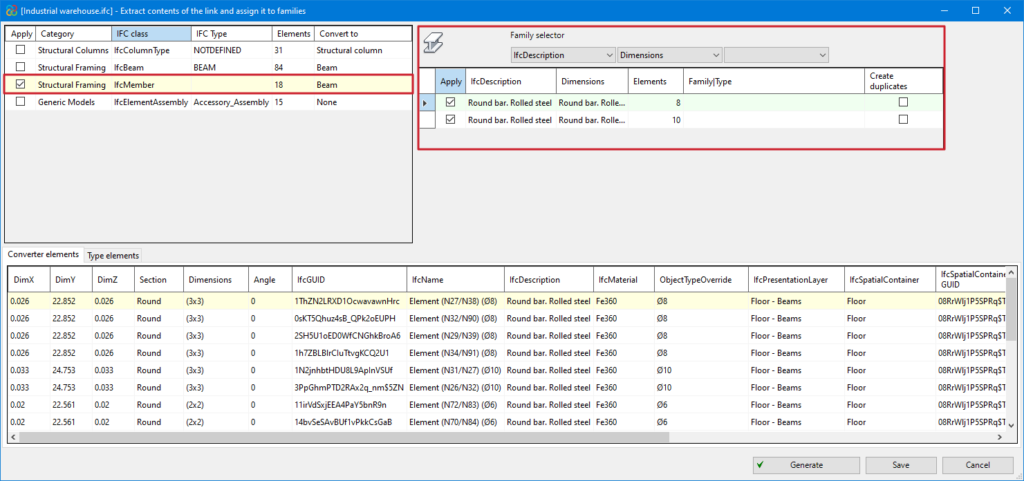Enable Apply checkbox for Structural Columns row

[21, 50]
